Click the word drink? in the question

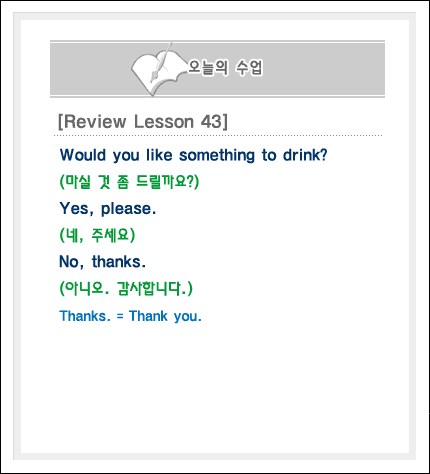(x=305, y=155)
